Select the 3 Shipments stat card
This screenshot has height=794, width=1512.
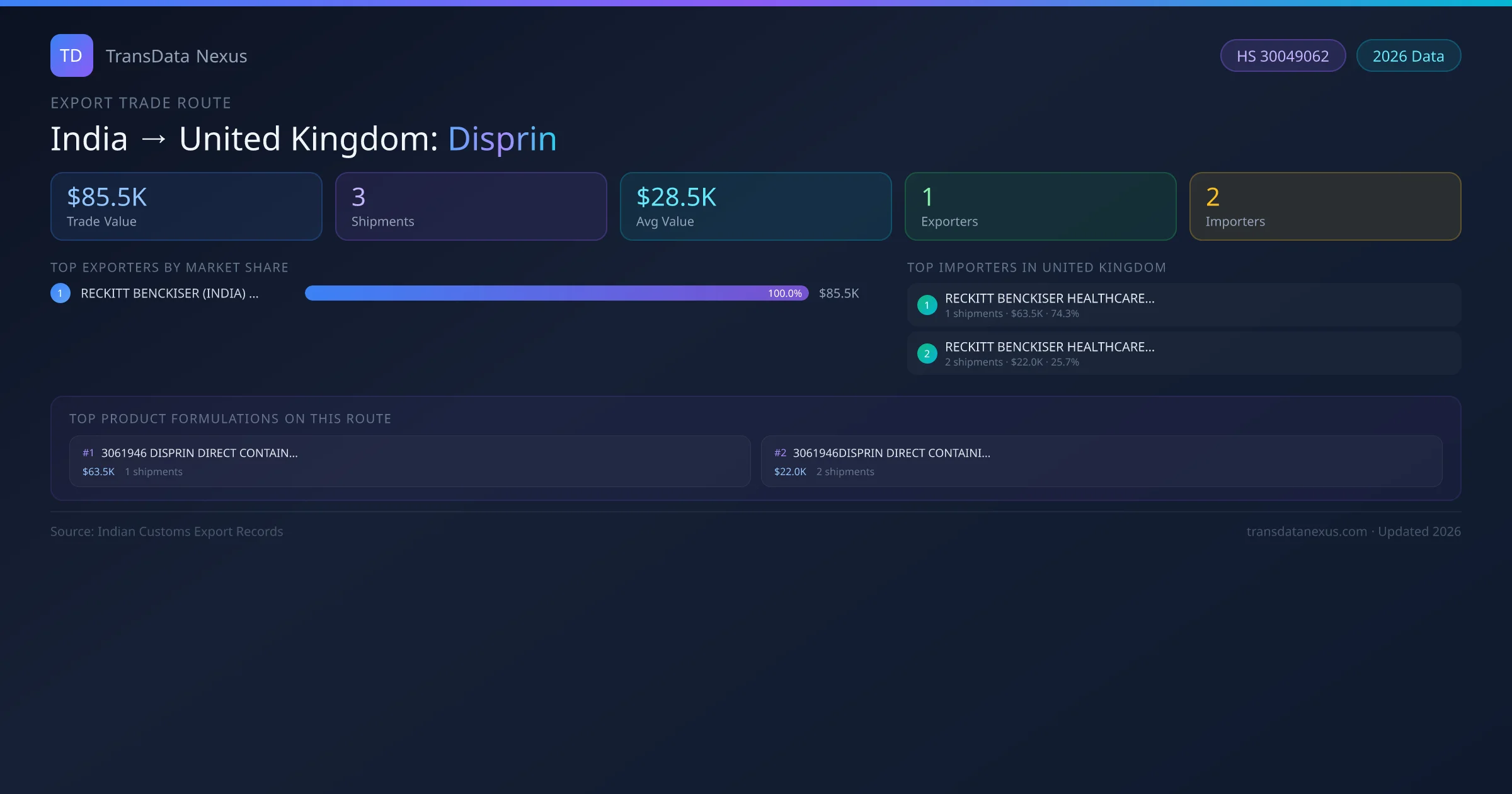[471, 207]
